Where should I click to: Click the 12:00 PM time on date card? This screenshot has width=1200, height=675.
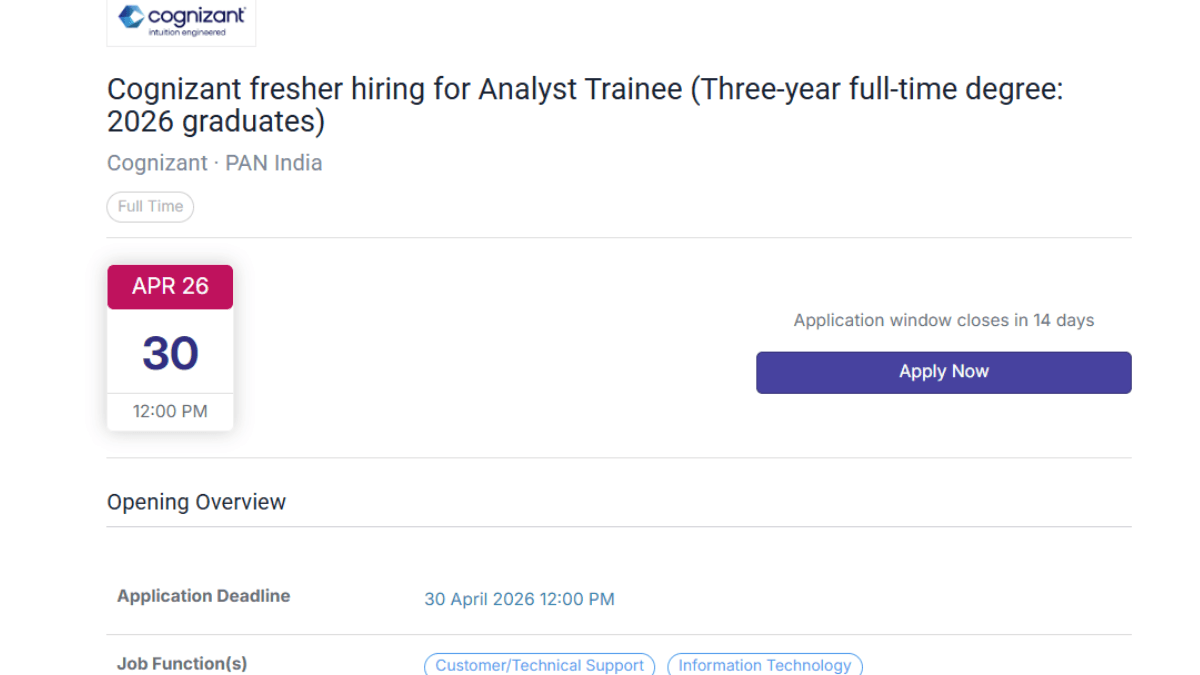[x=170, y=411]
